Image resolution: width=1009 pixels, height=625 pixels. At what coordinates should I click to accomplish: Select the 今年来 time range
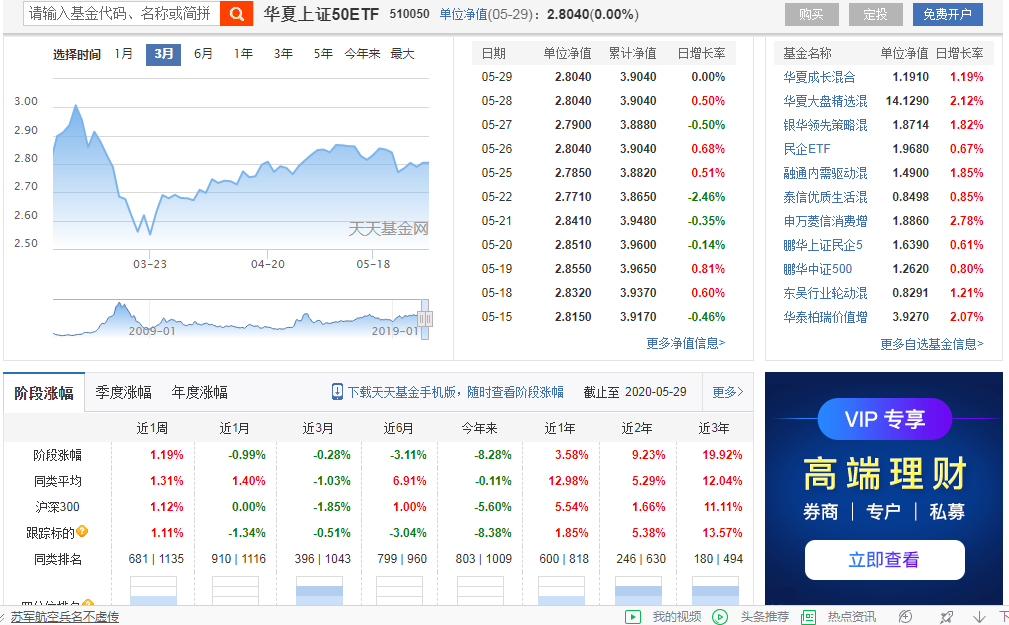362,54
